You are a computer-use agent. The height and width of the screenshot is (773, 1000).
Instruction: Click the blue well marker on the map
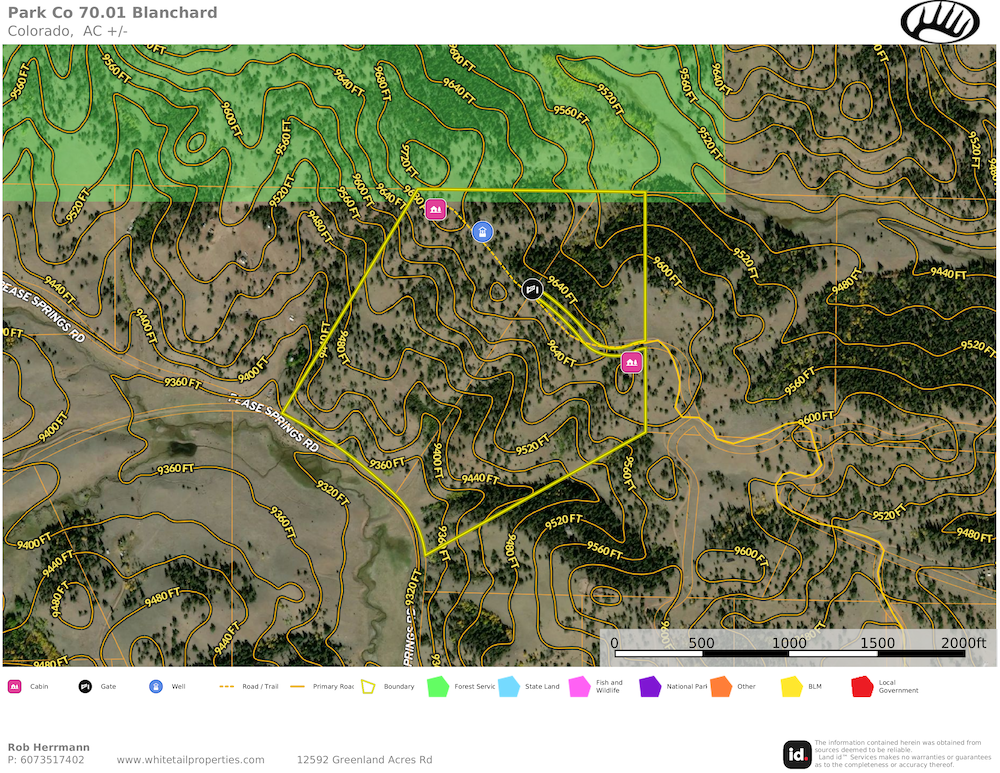pyautogui.click(x=482, y=232)
